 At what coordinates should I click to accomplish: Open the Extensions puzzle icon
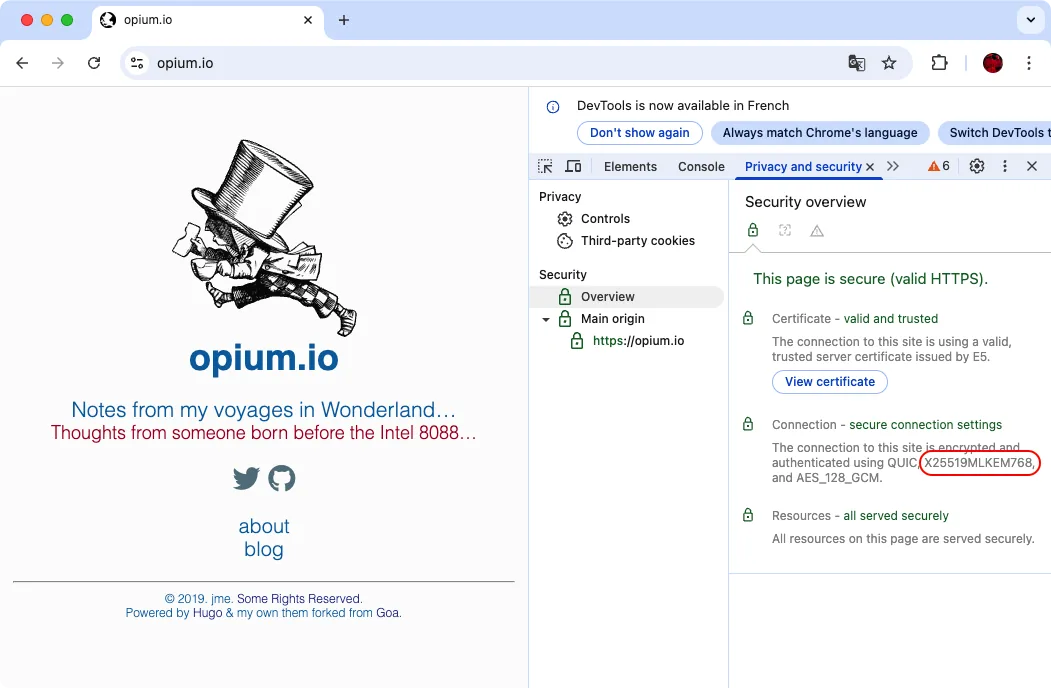tap(939, 63)
